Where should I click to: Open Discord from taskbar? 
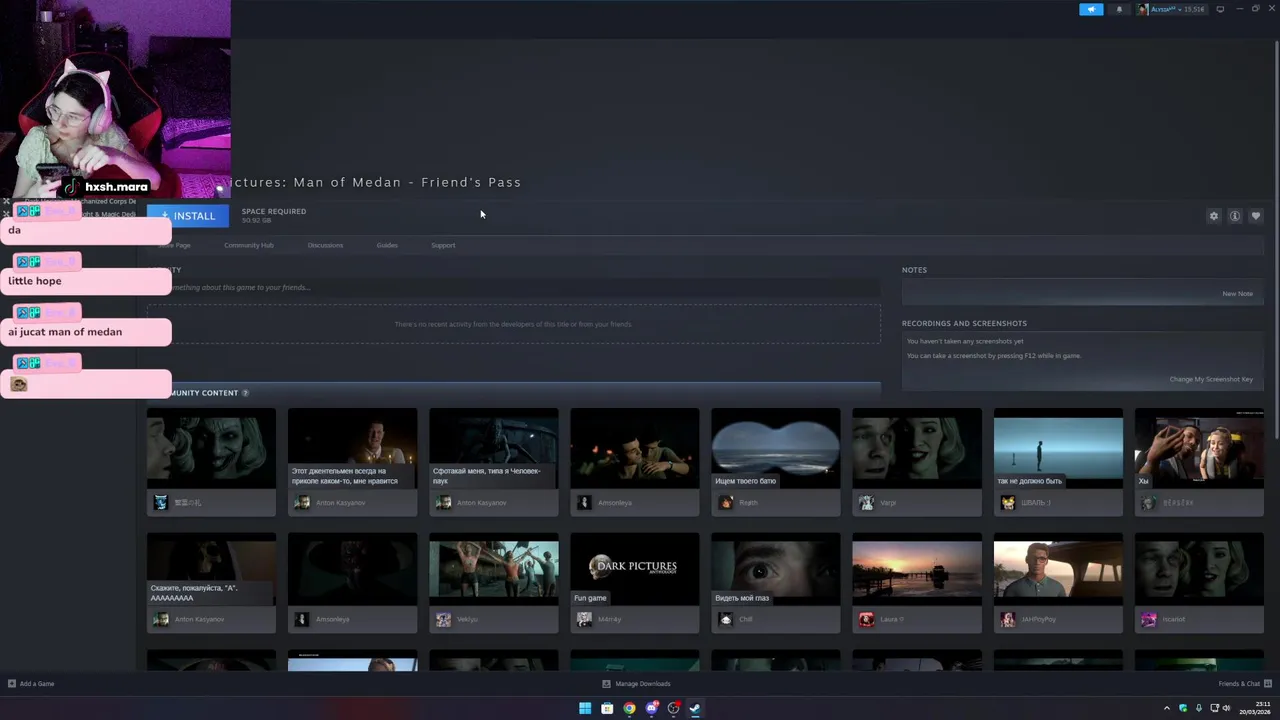coord(651,709)
